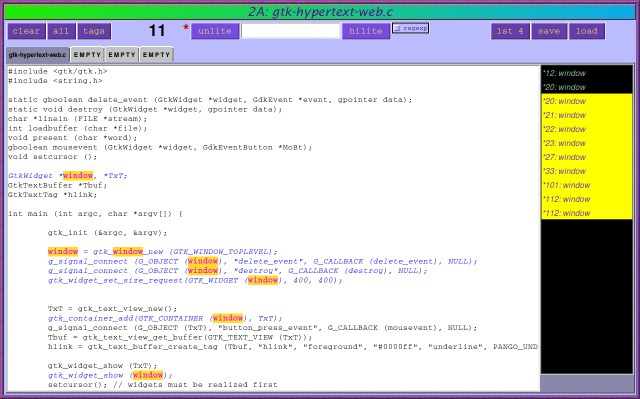Viewport: 640px width, 399px height.
Task: Select the '*23: window' list entry
Action: point(587,143)
